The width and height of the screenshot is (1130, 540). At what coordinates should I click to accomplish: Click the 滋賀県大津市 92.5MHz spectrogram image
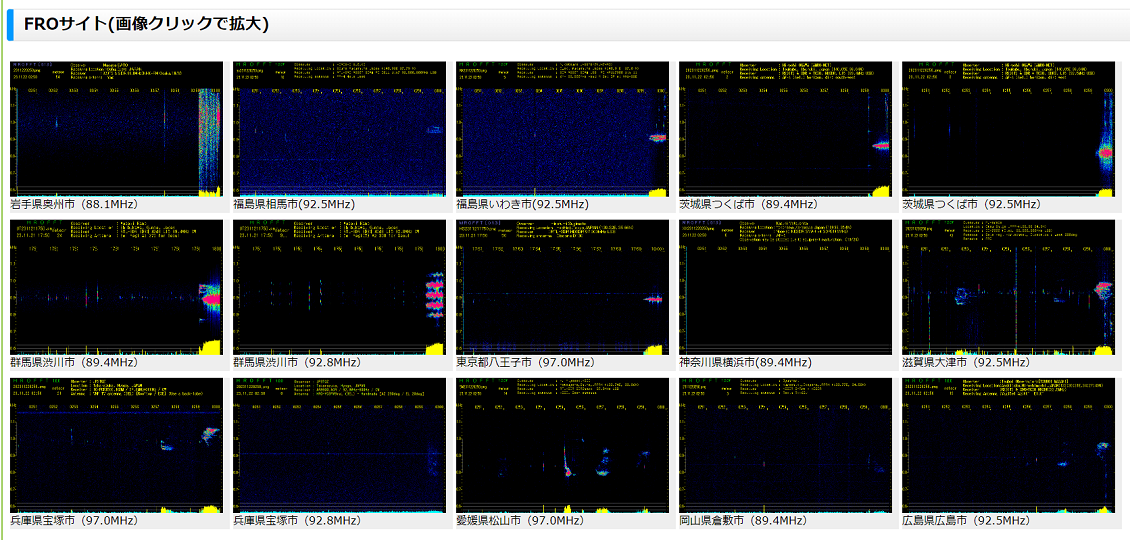point(1008,288)
